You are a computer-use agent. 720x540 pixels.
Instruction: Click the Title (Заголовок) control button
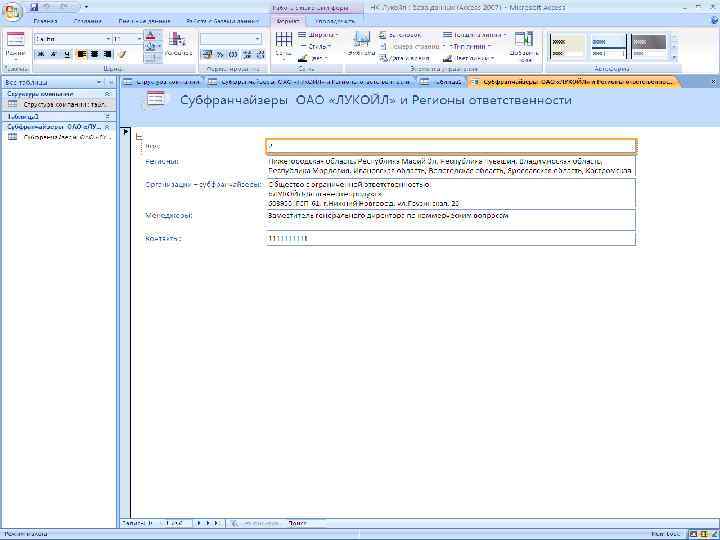(400, 35)
